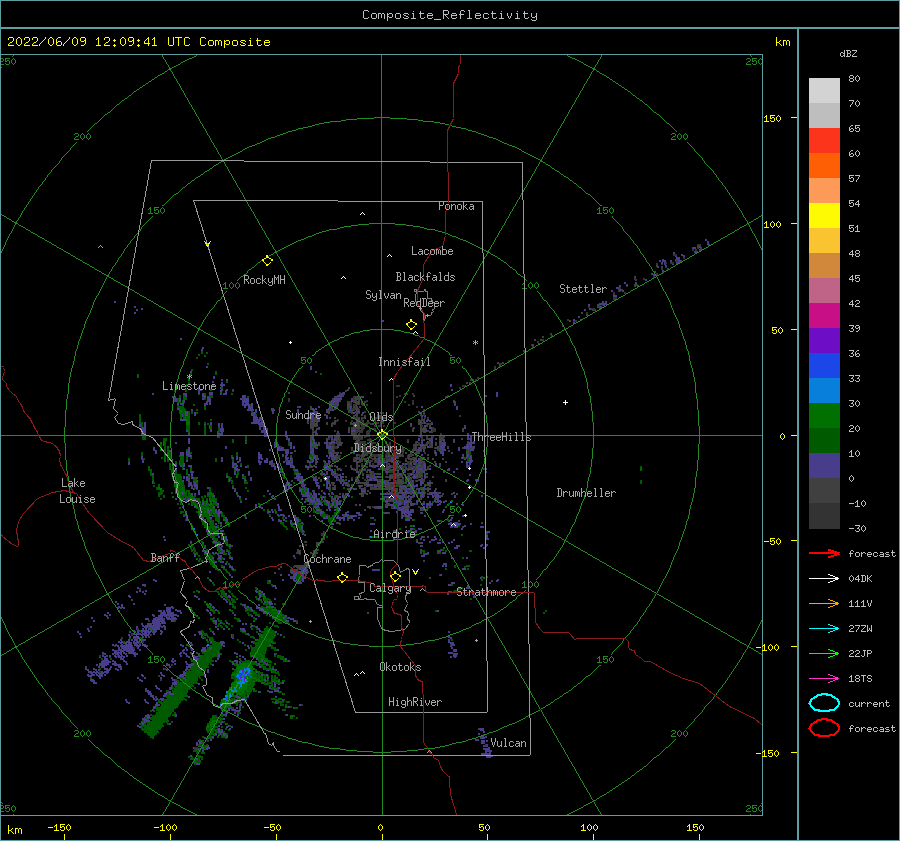Click the yellow diamond marker below Cochrane
The width and height of the screenshot is (900, 841).
point(342,578)
